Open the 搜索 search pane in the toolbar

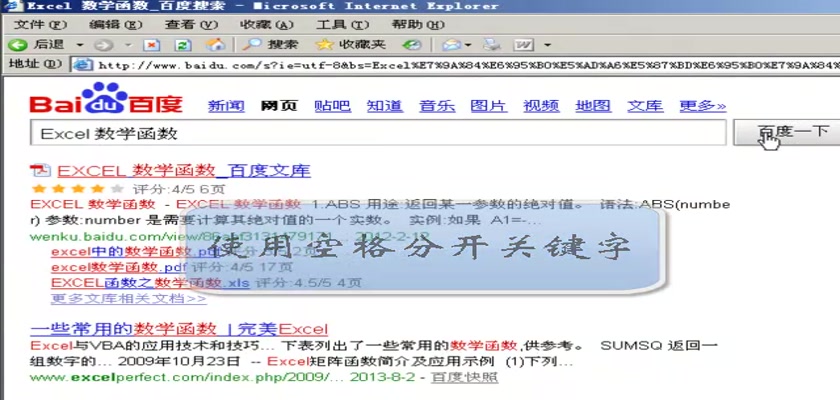coord(269,44)
